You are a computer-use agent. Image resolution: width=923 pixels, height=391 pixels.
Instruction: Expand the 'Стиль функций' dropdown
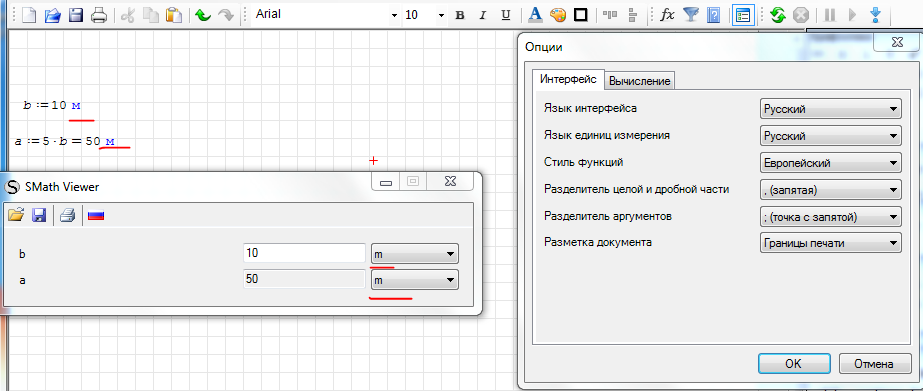(x=831, y=163)
